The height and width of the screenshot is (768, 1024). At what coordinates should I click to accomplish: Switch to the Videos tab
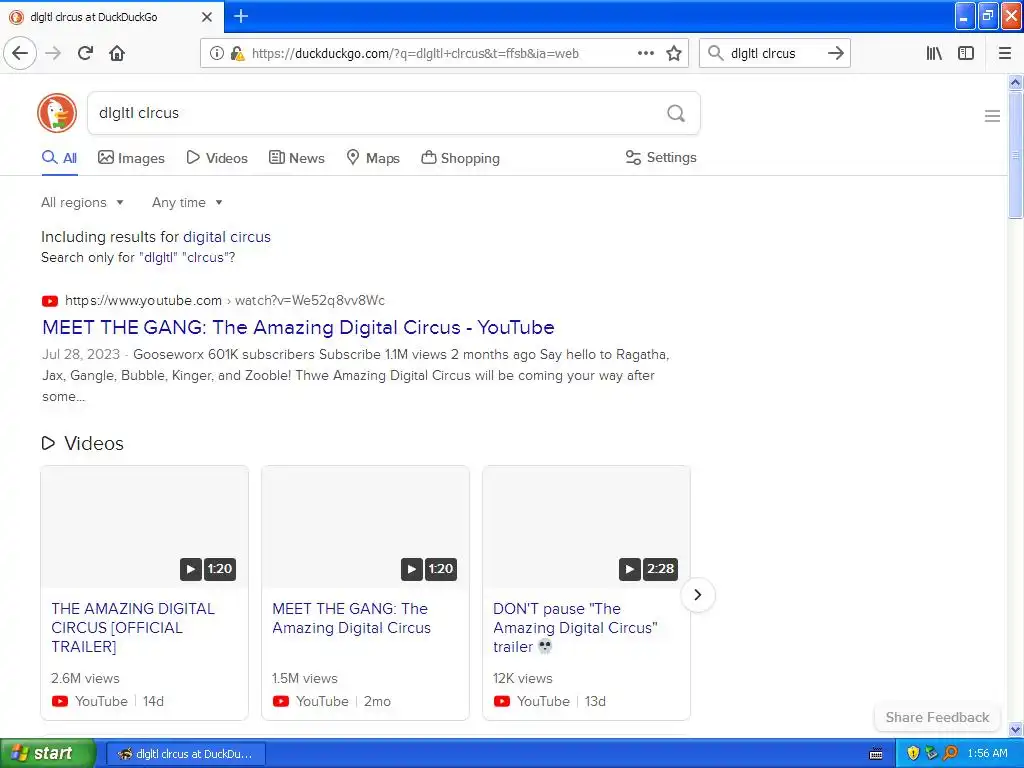217,158
